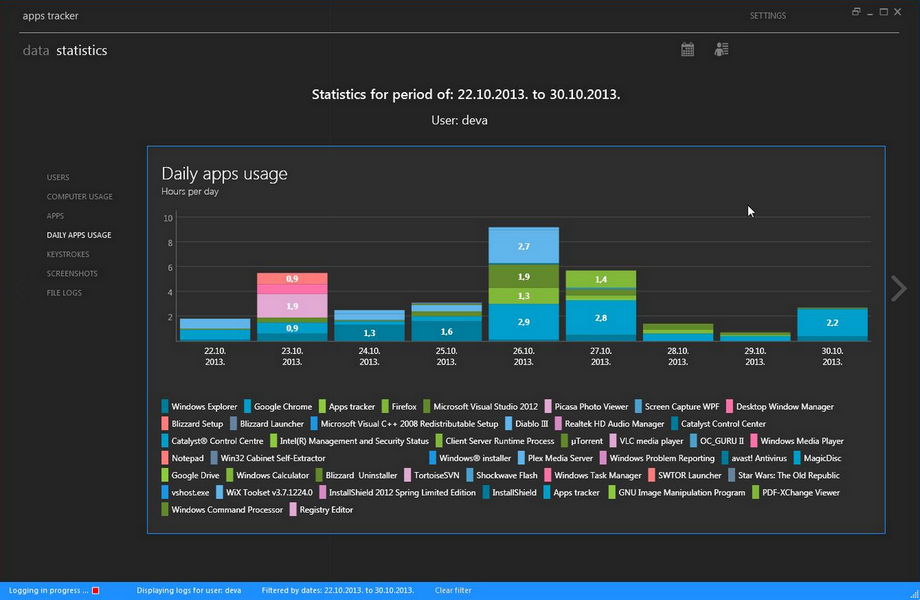Click the Realtek HD Audio Manager legend swatch
The image size is (920, 600).
pyautogui.click(x=558, y=423)
